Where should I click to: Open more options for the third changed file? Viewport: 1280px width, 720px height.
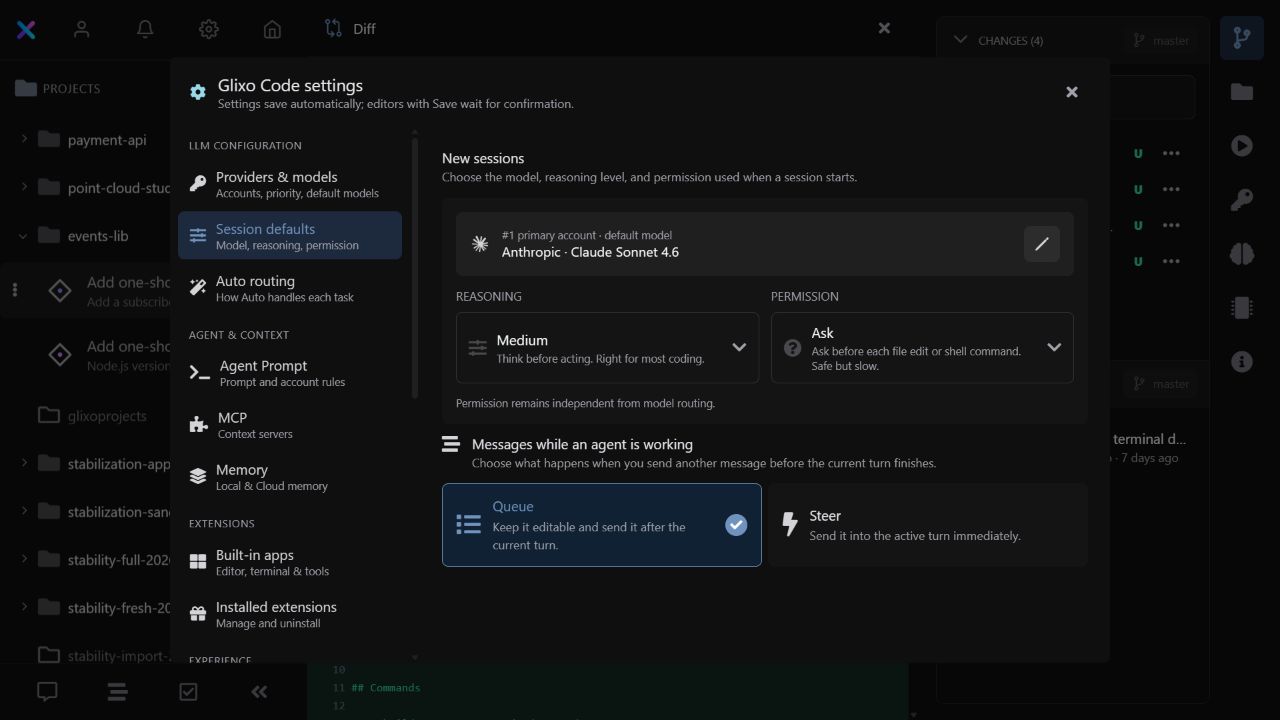1171,225
